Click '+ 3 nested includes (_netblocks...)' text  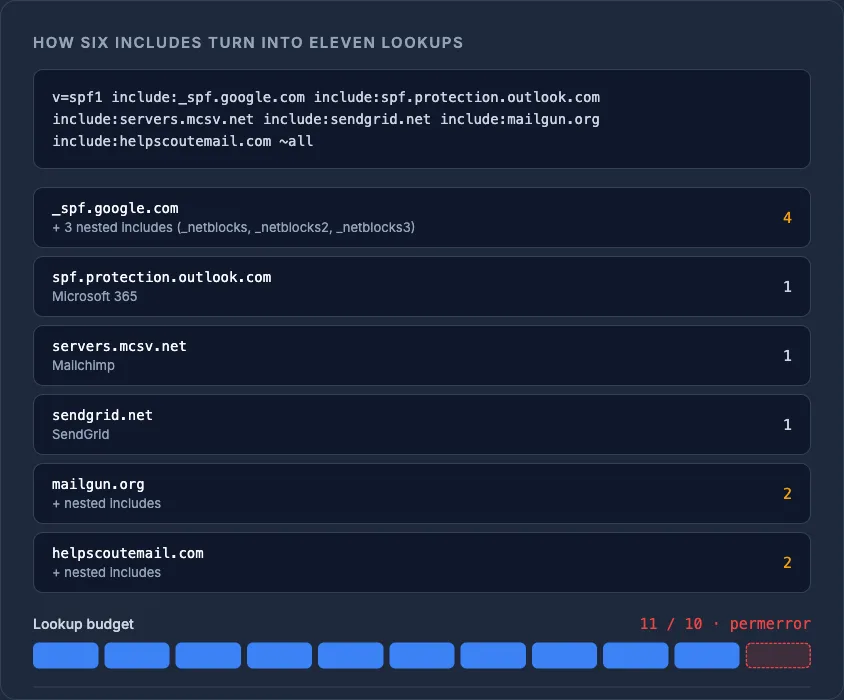234,228
